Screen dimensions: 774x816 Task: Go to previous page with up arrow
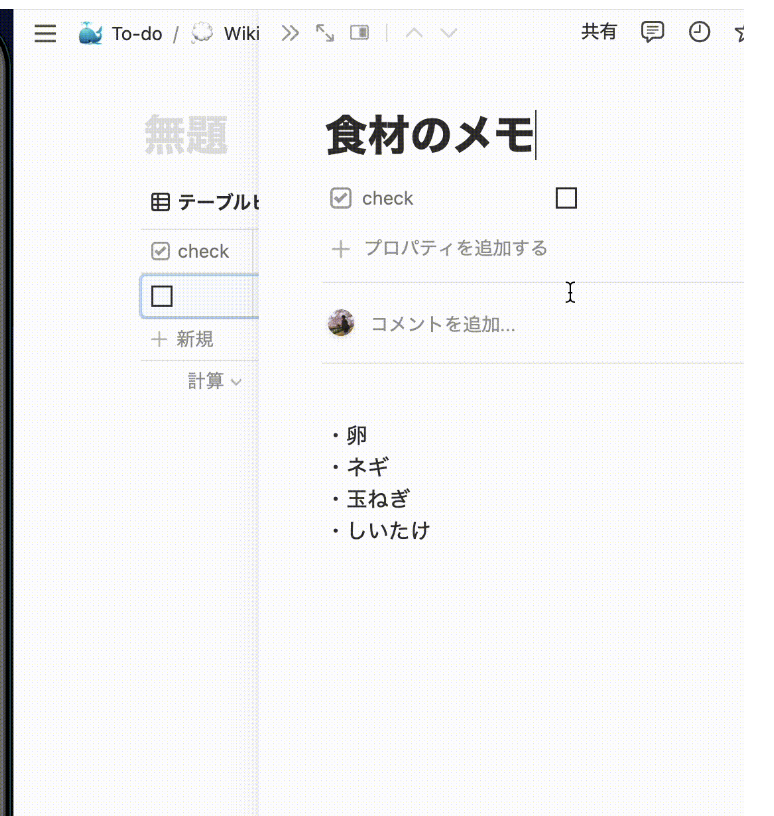(x=414, y=33)
